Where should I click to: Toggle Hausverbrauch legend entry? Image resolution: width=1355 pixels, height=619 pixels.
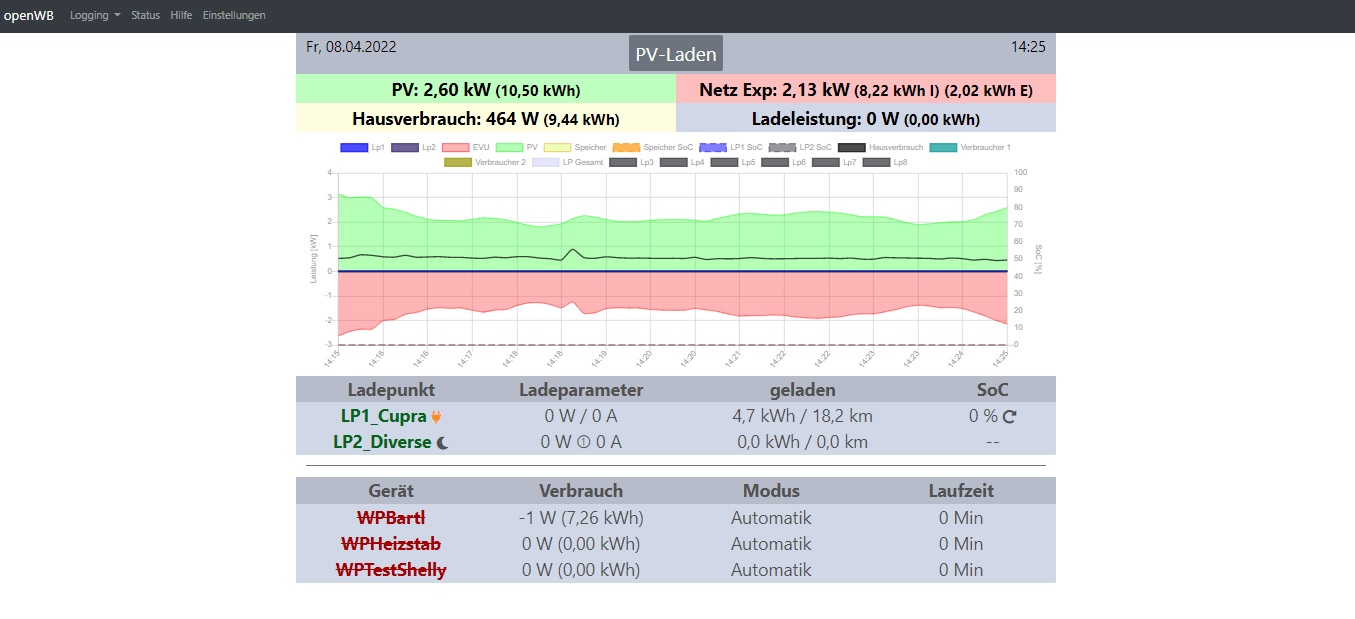click(x=880, y=147)
